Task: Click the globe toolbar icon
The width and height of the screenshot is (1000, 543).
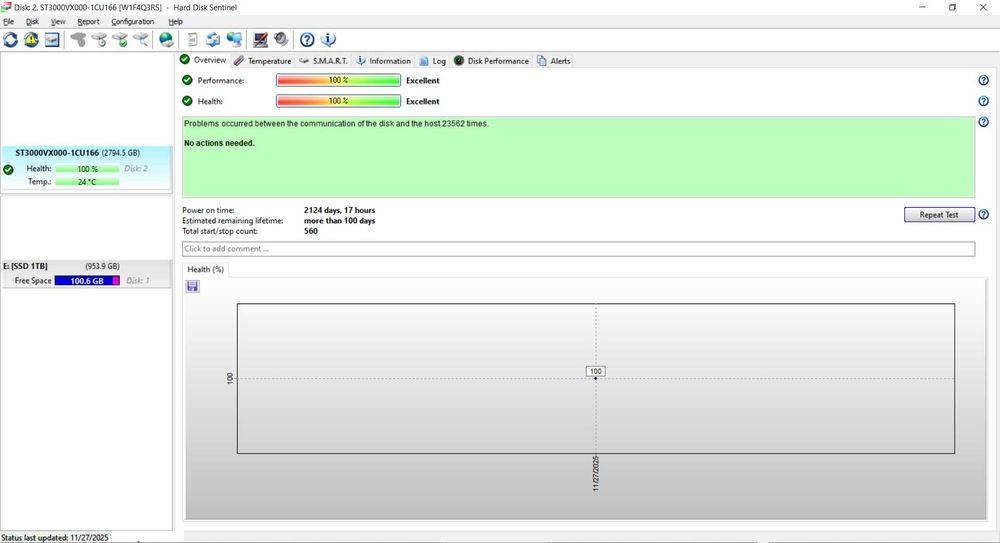Action: [x=166, y=40]
